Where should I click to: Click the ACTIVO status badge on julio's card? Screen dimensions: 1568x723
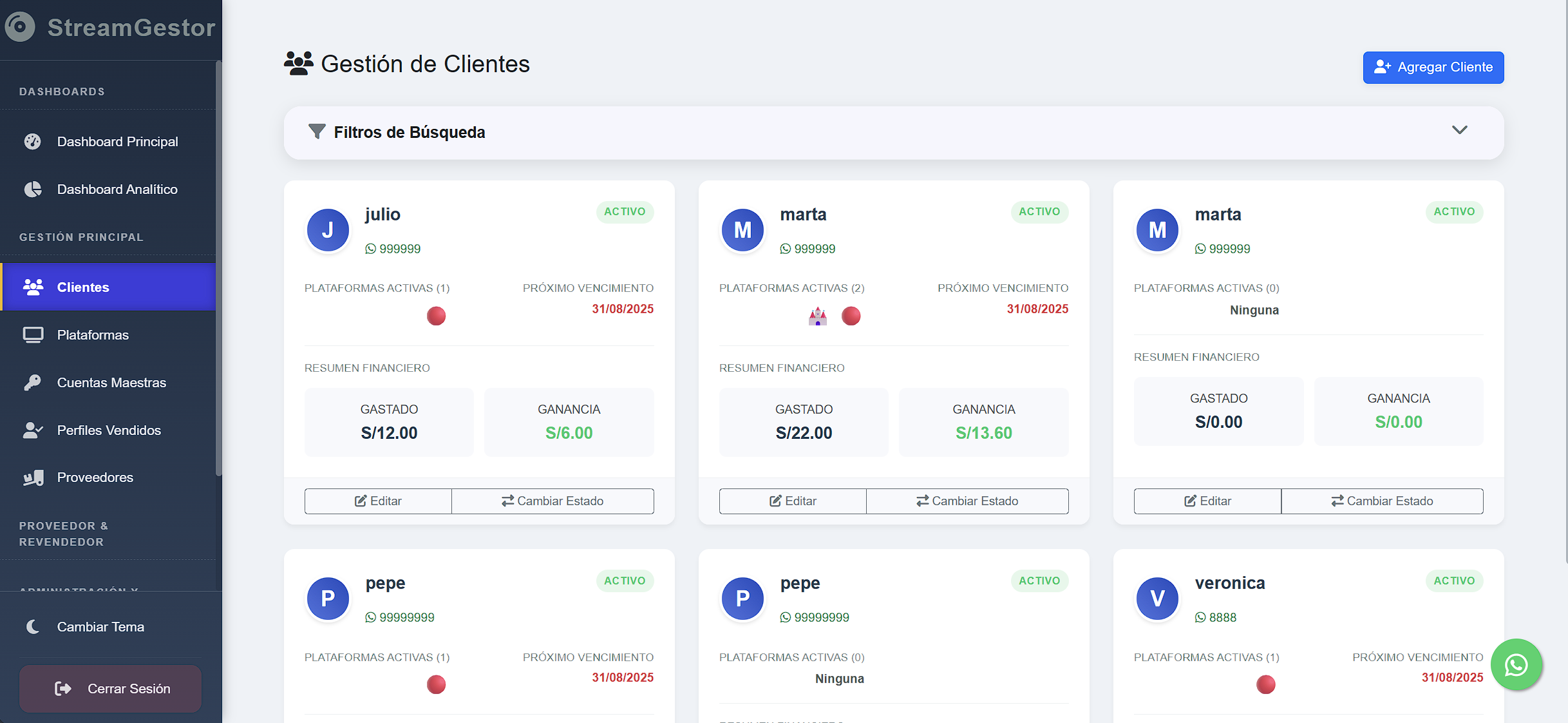click(625, 212)
